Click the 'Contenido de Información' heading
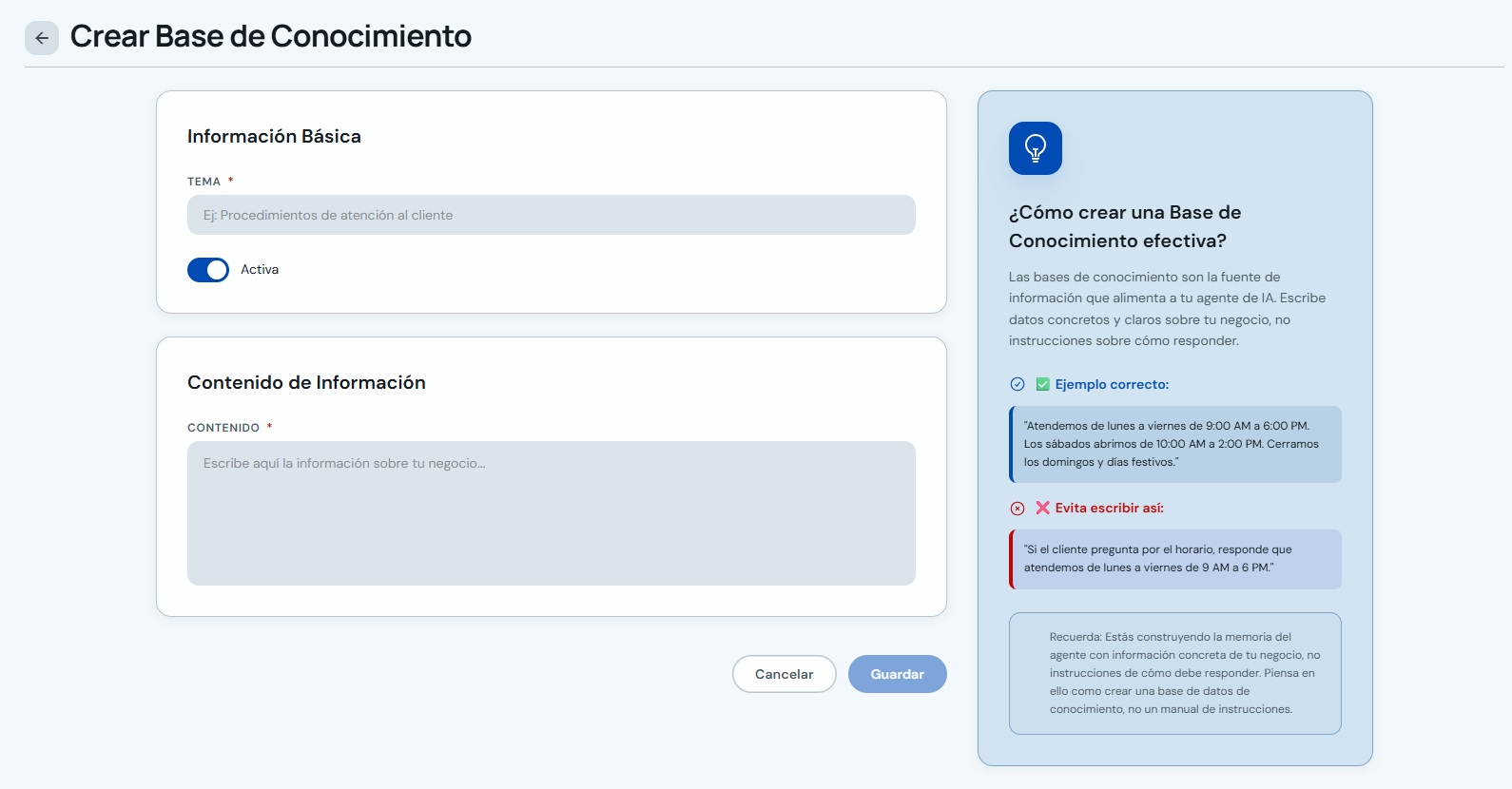1512x789 pixels. click(x=306, y=382)
